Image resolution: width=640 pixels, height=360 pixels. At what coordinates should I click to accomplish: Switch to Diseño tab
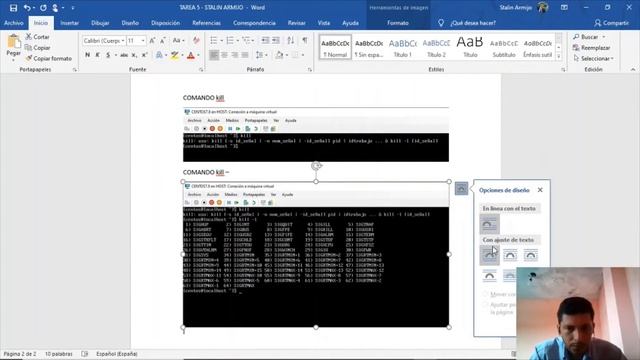[130, 23]
